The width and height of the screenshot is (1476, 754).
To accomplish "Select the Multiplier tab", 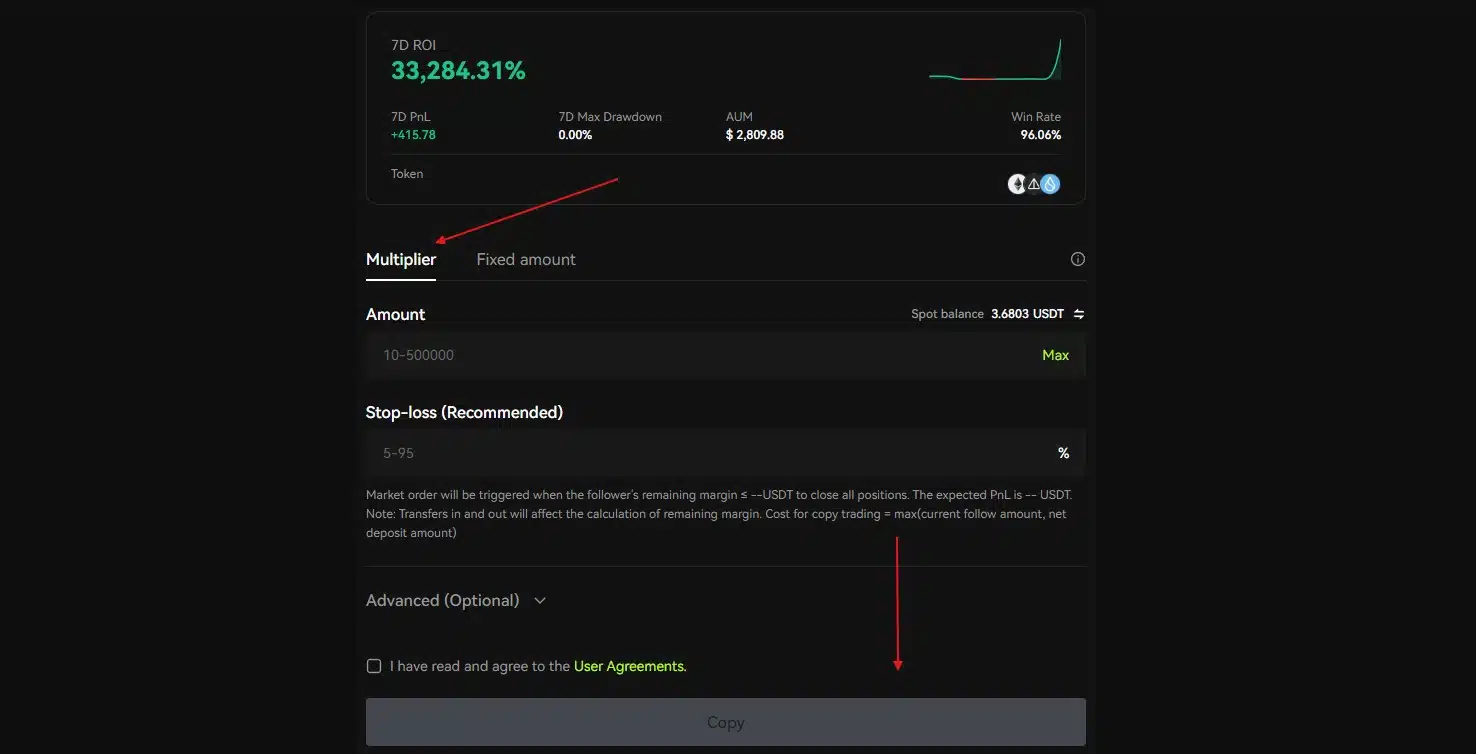I will pyautogui.click(x=400, y=259).
